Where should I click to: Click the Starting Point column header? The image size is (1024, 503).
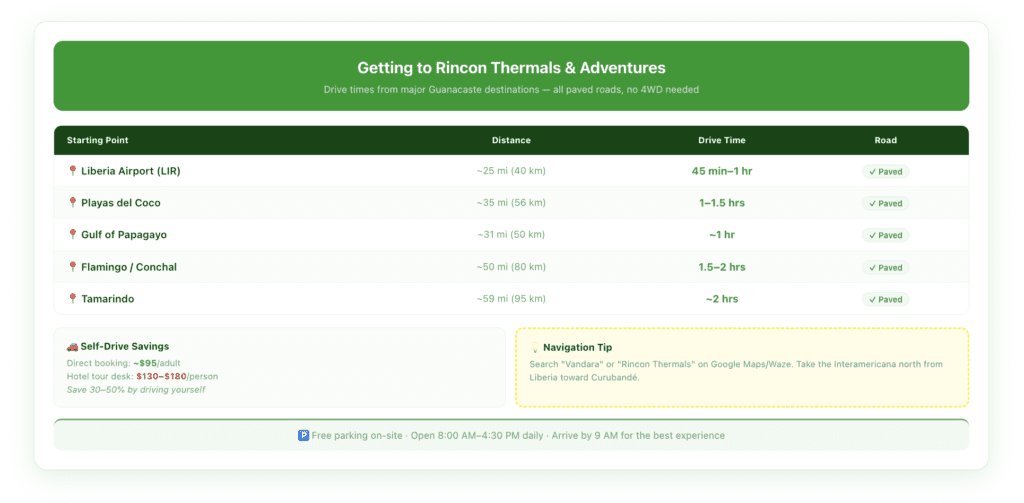pos(97,140)
